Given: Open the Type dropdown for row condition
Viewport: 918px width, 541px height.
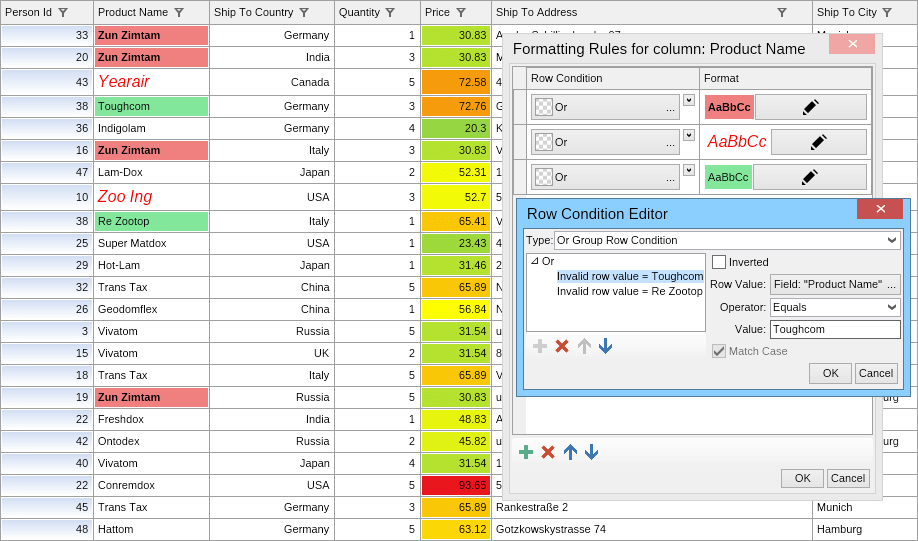Looking at the screenshot, I should pos(727,240).
